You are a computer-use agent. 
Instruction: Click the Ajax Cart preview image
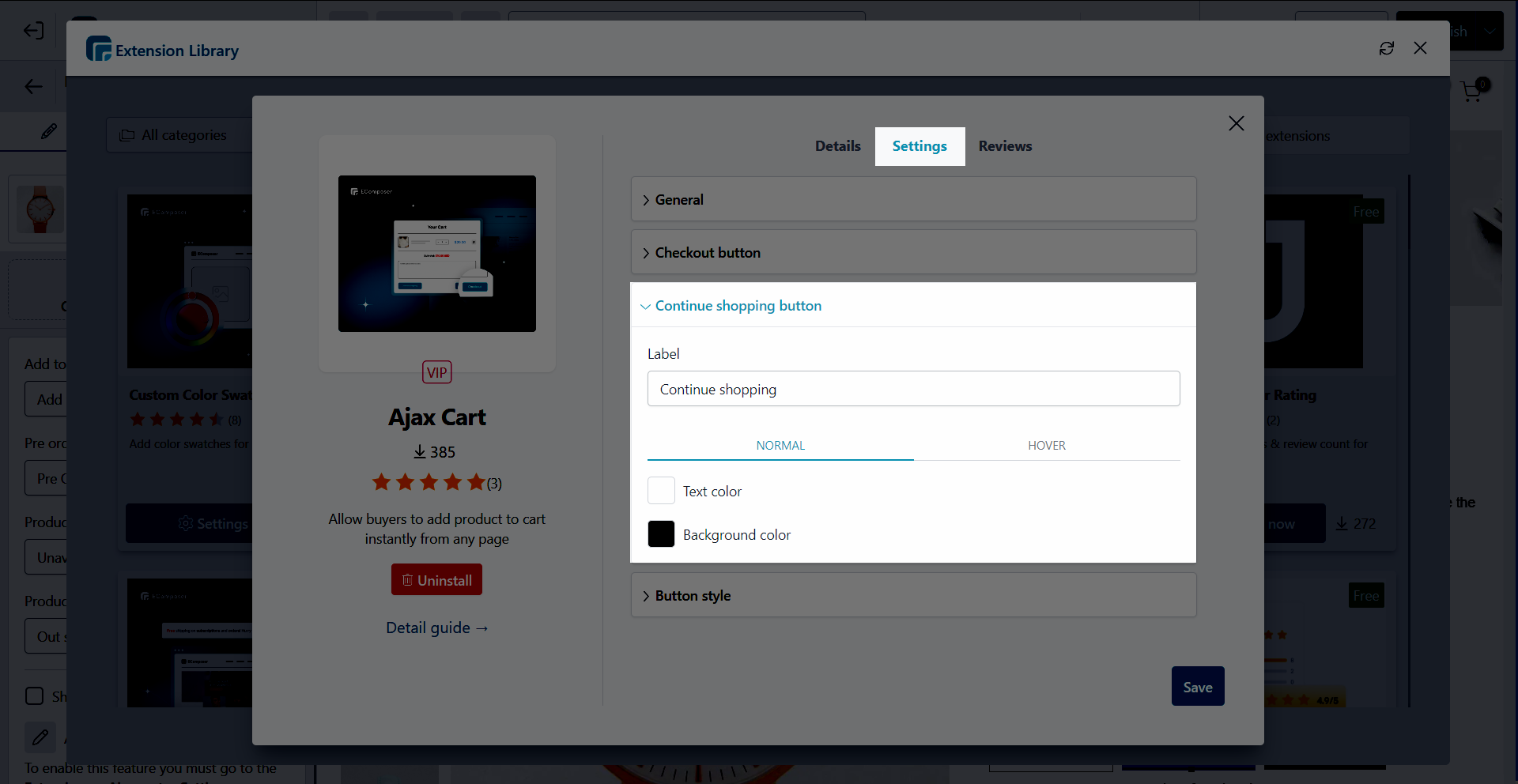click(x=437, y=254)
